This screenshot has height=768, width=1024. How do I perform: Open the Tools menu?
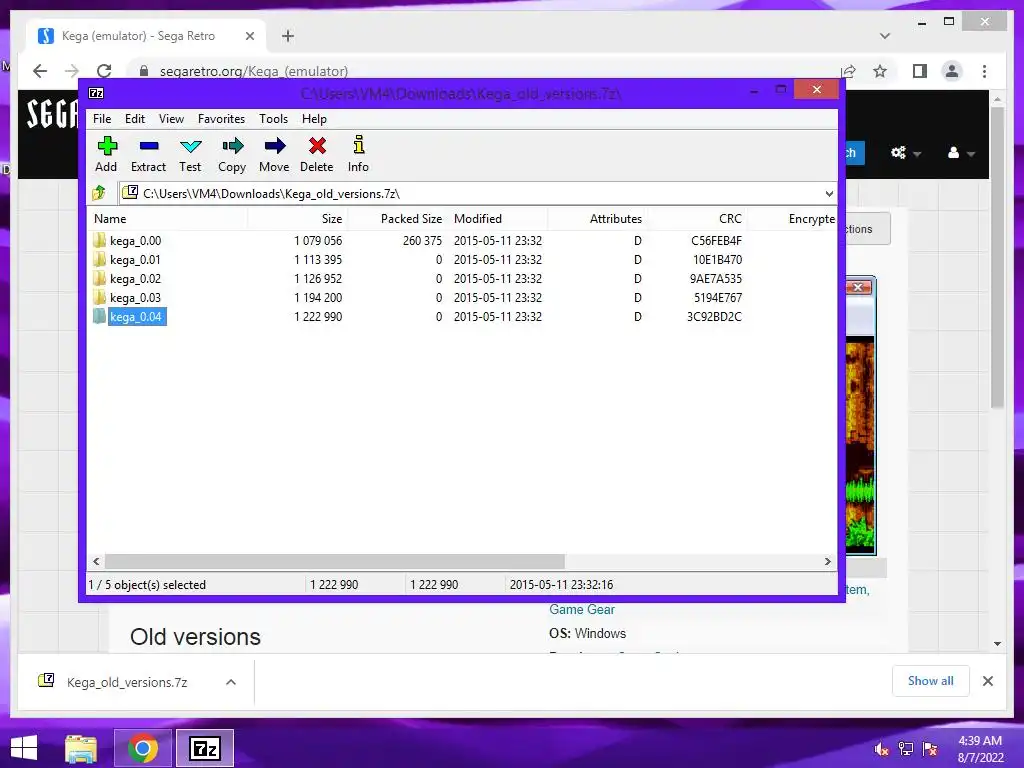pos(273,119)
